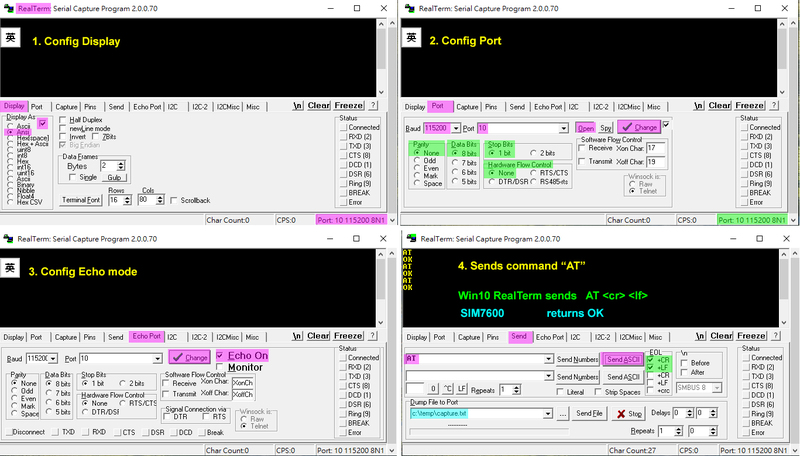Viewport: 800px width, 456px height.
Task: Expand the second send-string dropdown below AT
Action: [548, 376]
